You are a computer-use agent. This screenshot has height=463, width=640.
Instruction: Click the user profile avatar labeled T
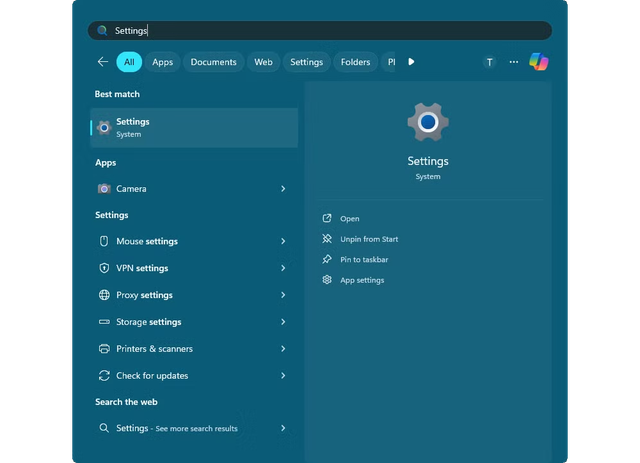489,62
